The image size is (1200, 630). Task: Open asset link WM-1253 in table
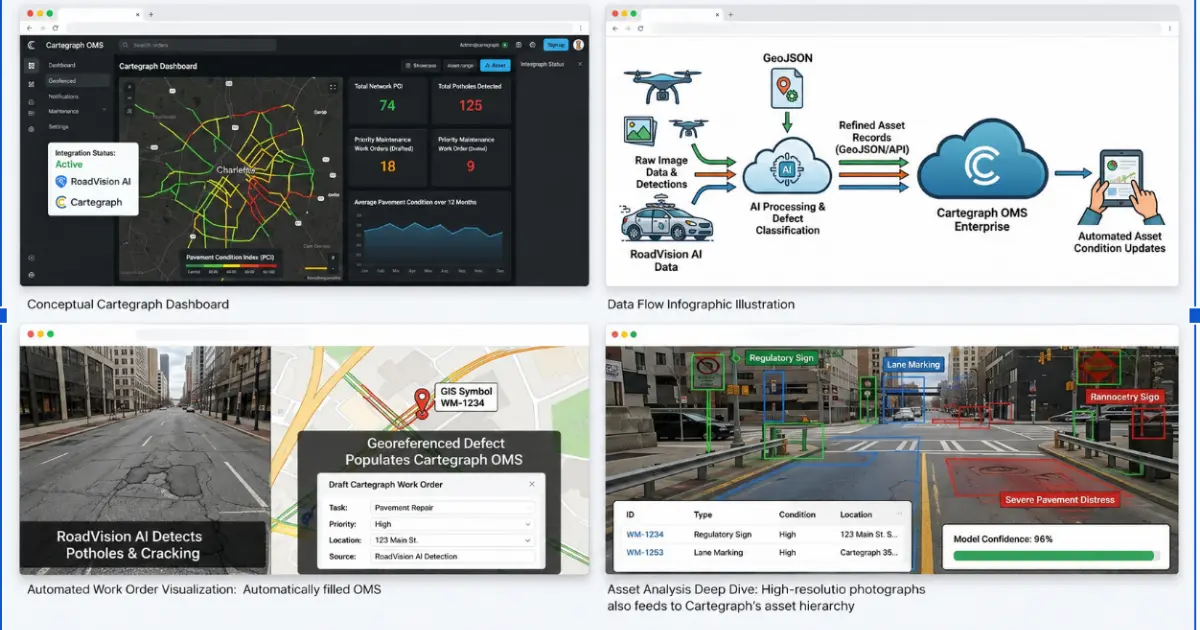[645, 552]
